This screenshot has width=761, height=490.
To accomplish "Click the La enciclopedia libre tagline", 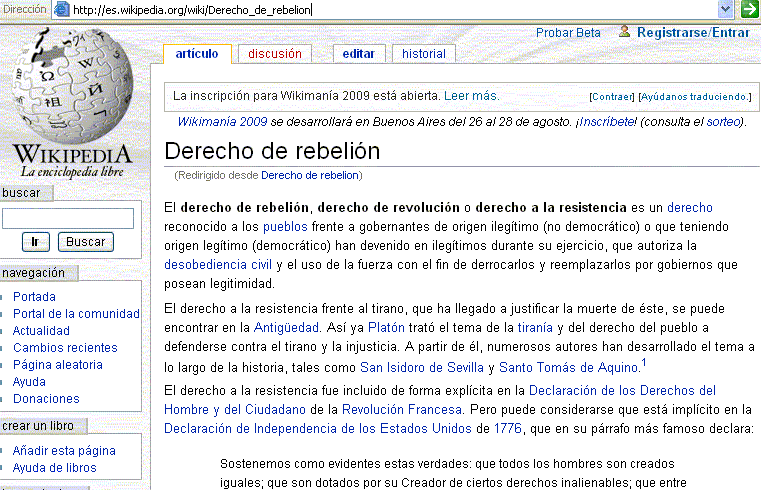I will pyautogui.click(x=72, y=172).
